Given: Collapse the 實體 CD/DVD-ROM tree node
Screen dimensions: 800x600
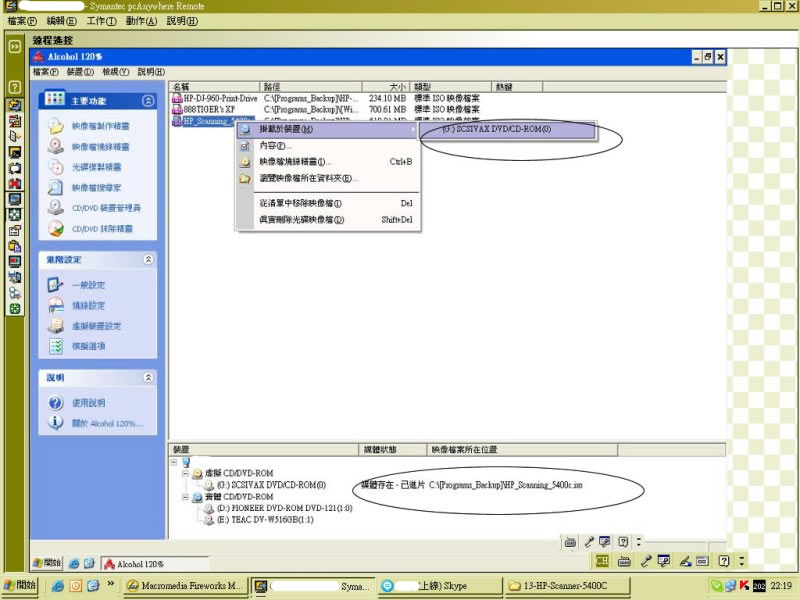Looking at the screenshot, I should tap(186, 497).
